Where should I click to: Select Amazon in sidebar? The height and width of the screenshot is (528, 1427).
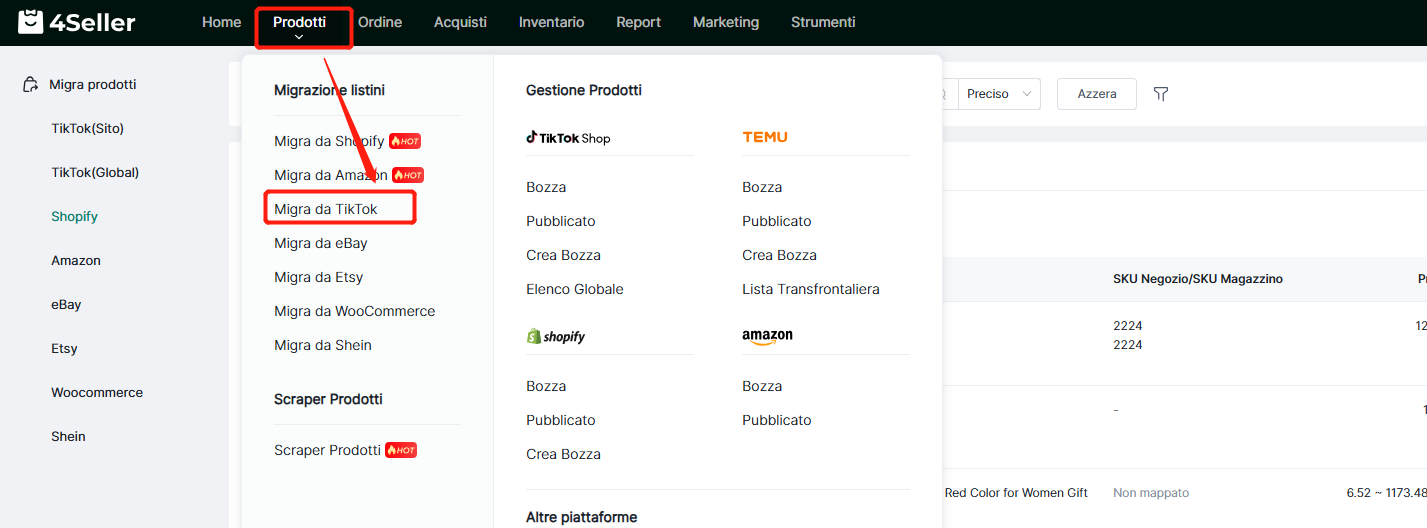[76, 260]
